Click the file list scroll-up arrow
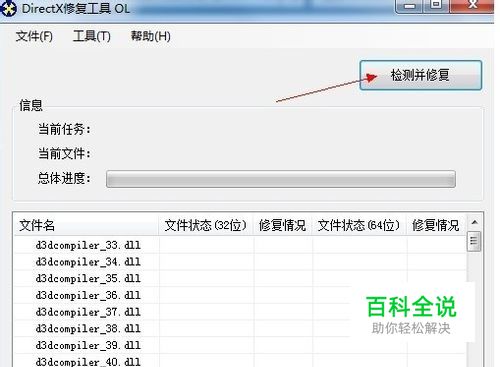This screenshot has width=500, height=367. pyautogui.click(x=474, y=222)
